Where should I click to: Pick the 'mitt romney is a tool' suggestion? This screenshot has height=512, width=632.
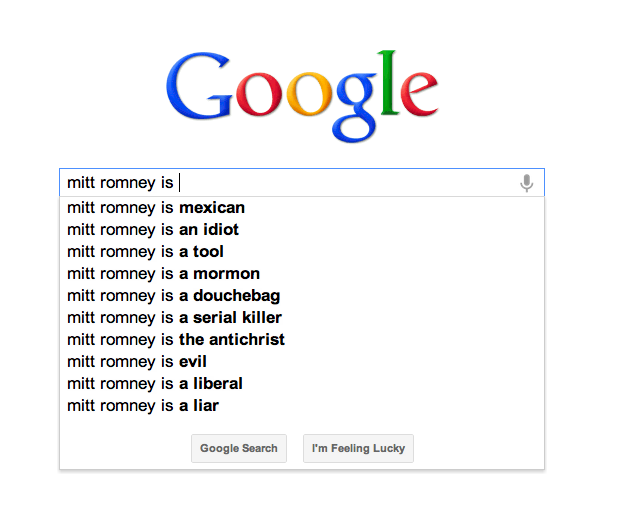point(146,252)
